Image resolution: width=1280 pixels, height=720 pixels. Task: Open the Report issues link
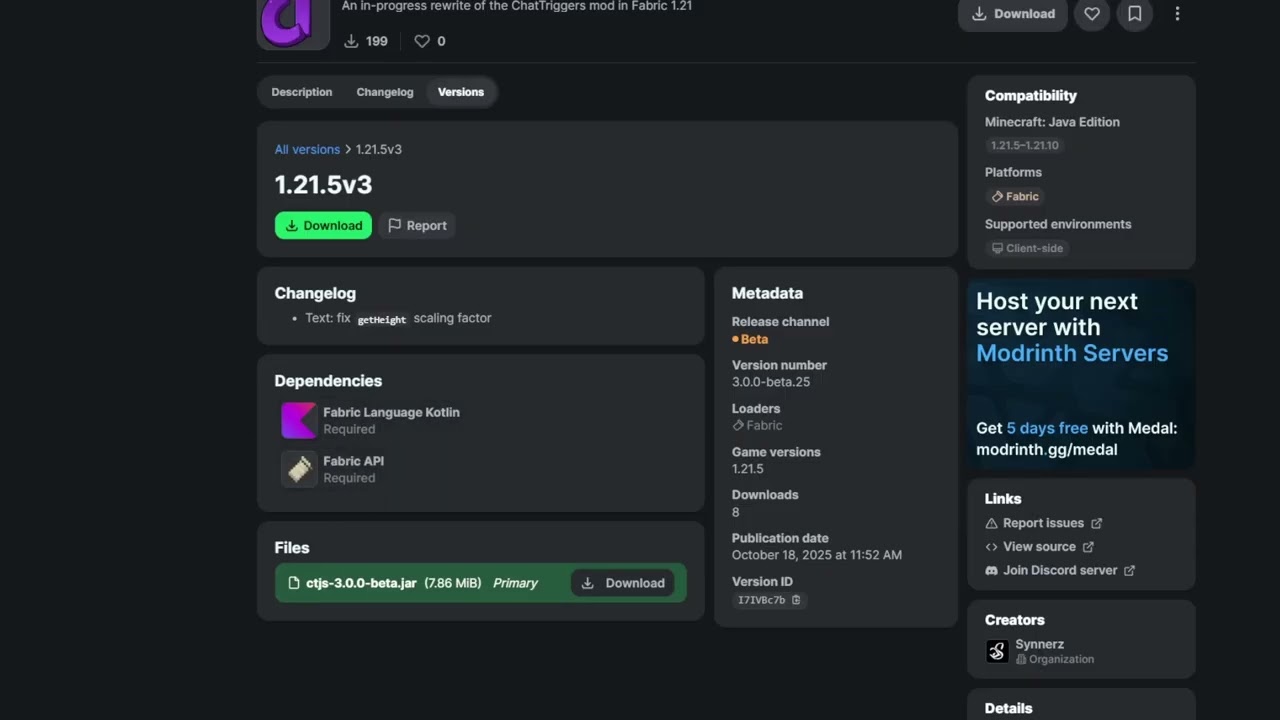(x=1043, y=523)
